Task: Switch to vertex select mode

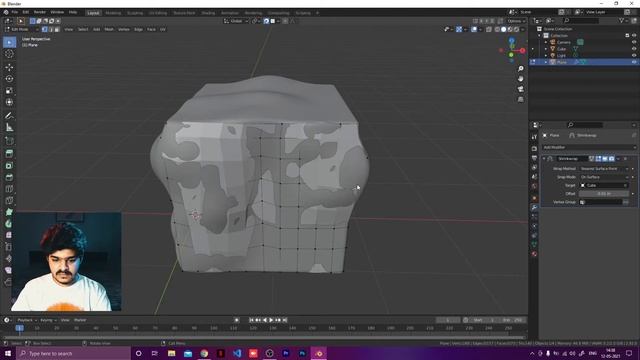Action: click(x=44, y=29)
